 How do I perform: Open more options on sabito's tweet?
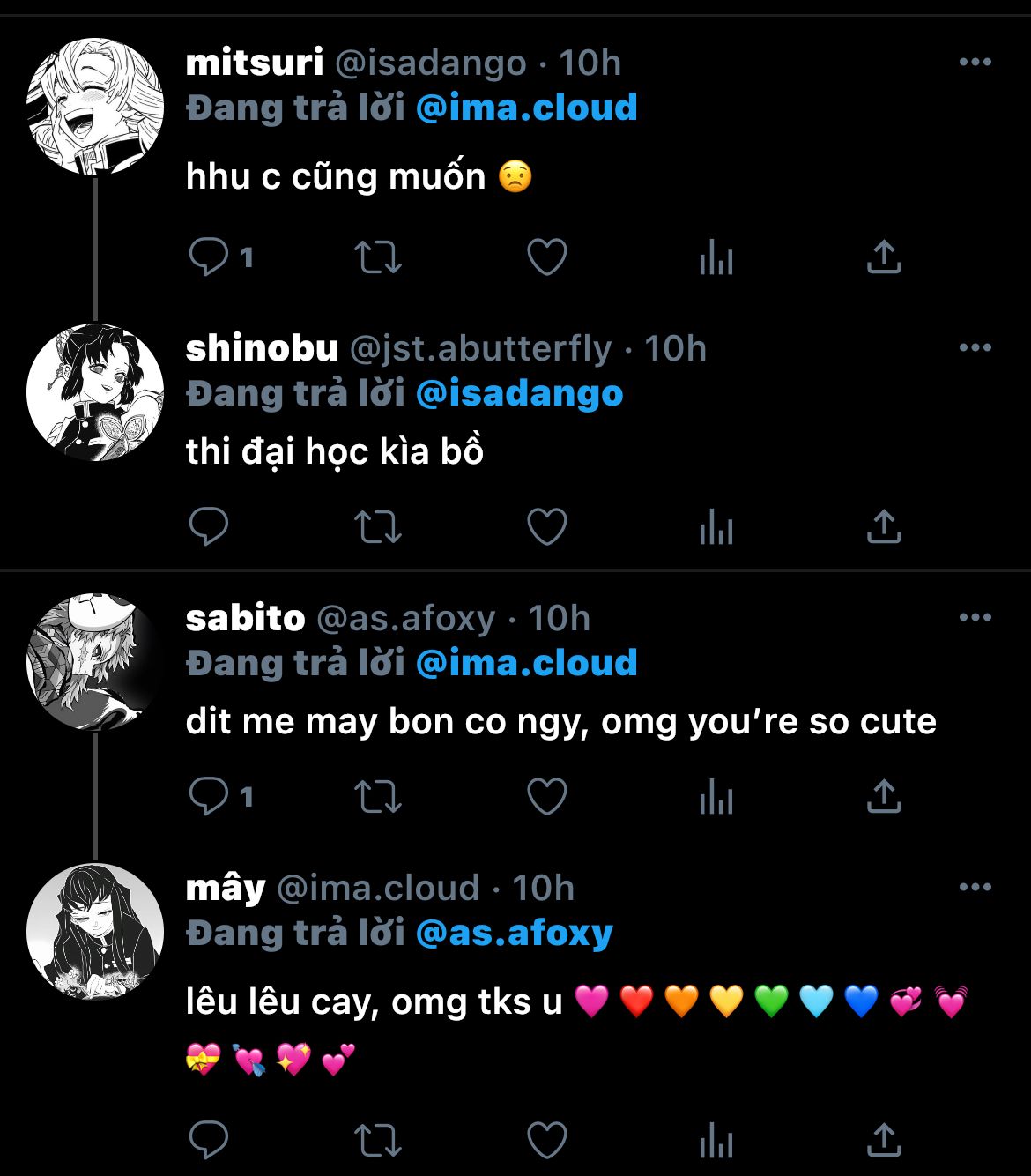975,618
